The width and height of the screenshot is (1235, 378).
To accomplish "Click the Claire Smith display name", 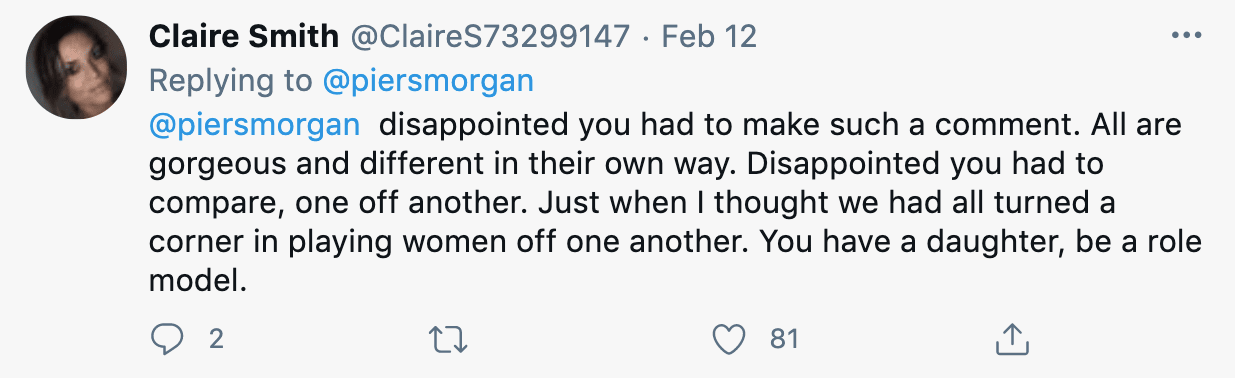I will [x=244, y=37].
